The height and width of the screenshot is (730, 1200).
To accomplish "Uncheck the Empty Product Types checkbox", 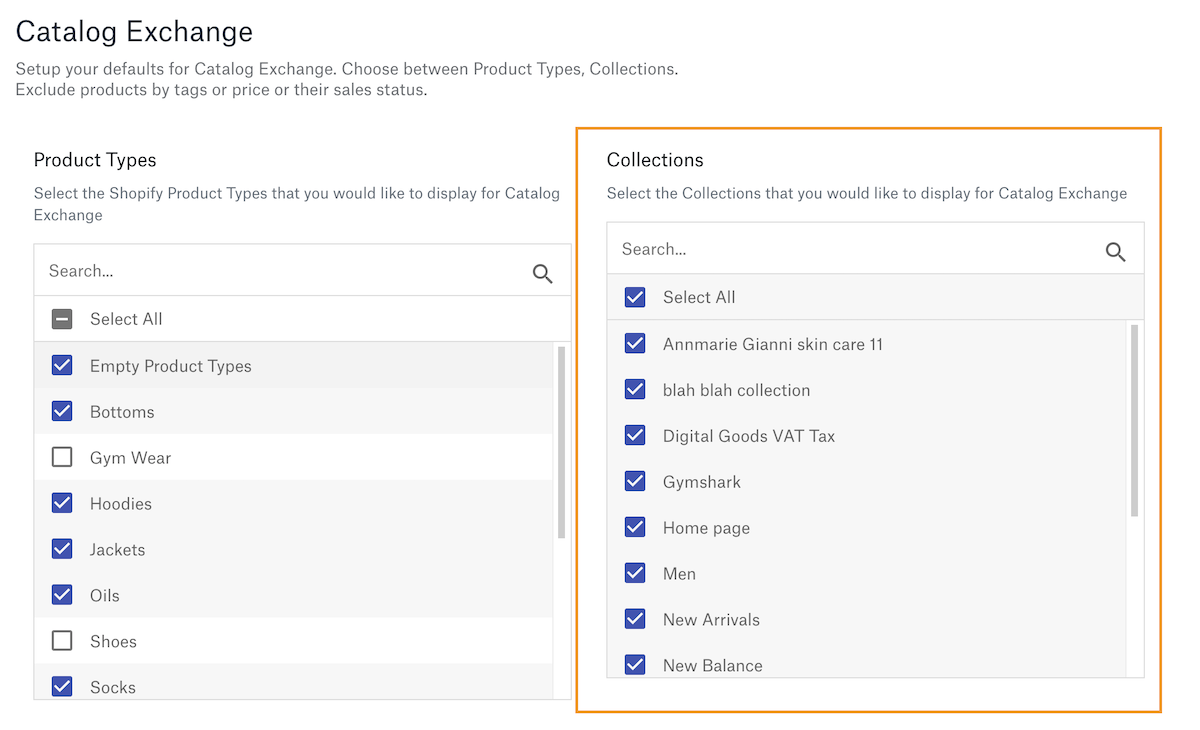I will [x=62, y=365].
